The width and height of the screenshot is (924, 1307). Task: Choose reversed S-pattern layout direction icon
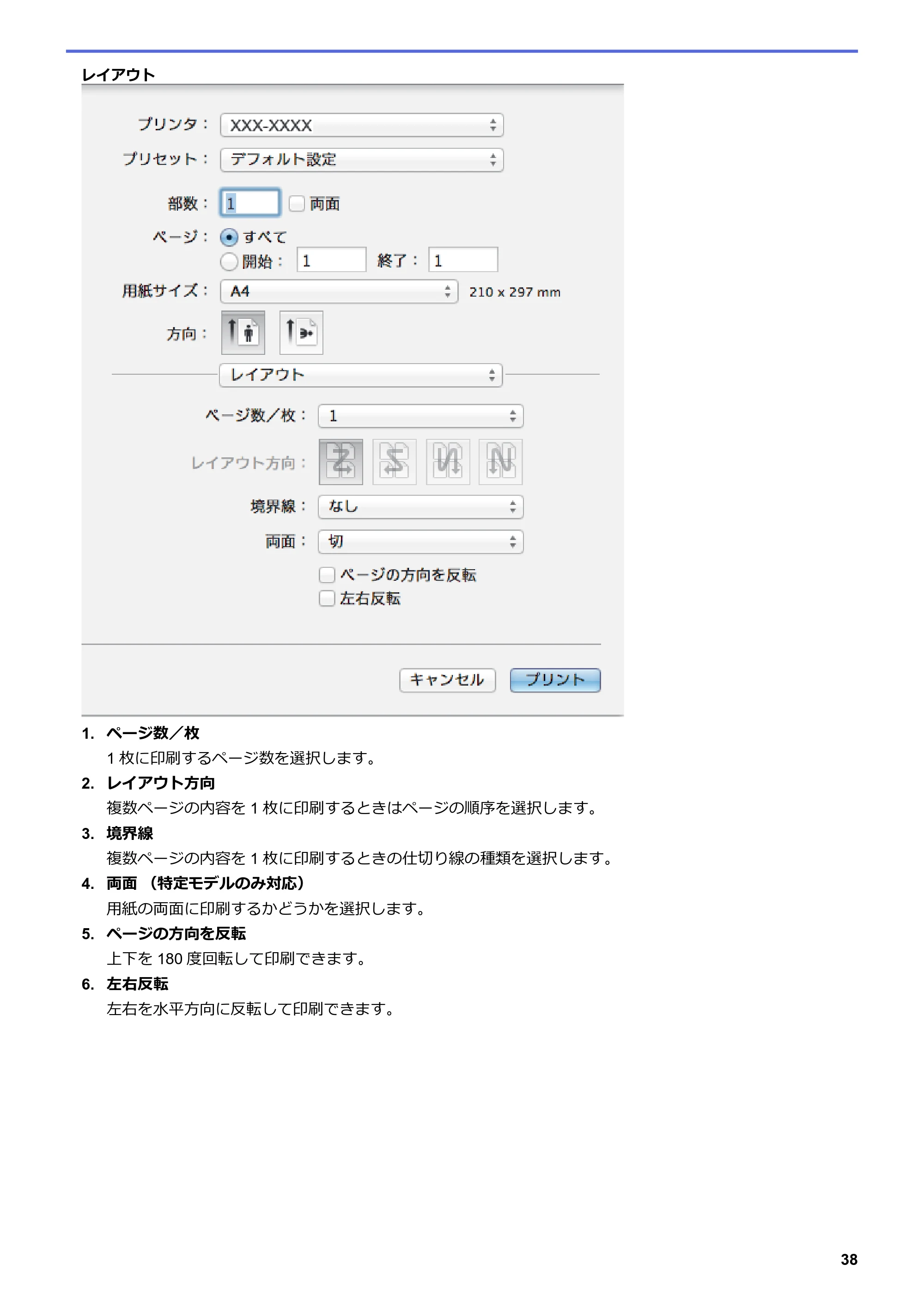click(395, 462)
